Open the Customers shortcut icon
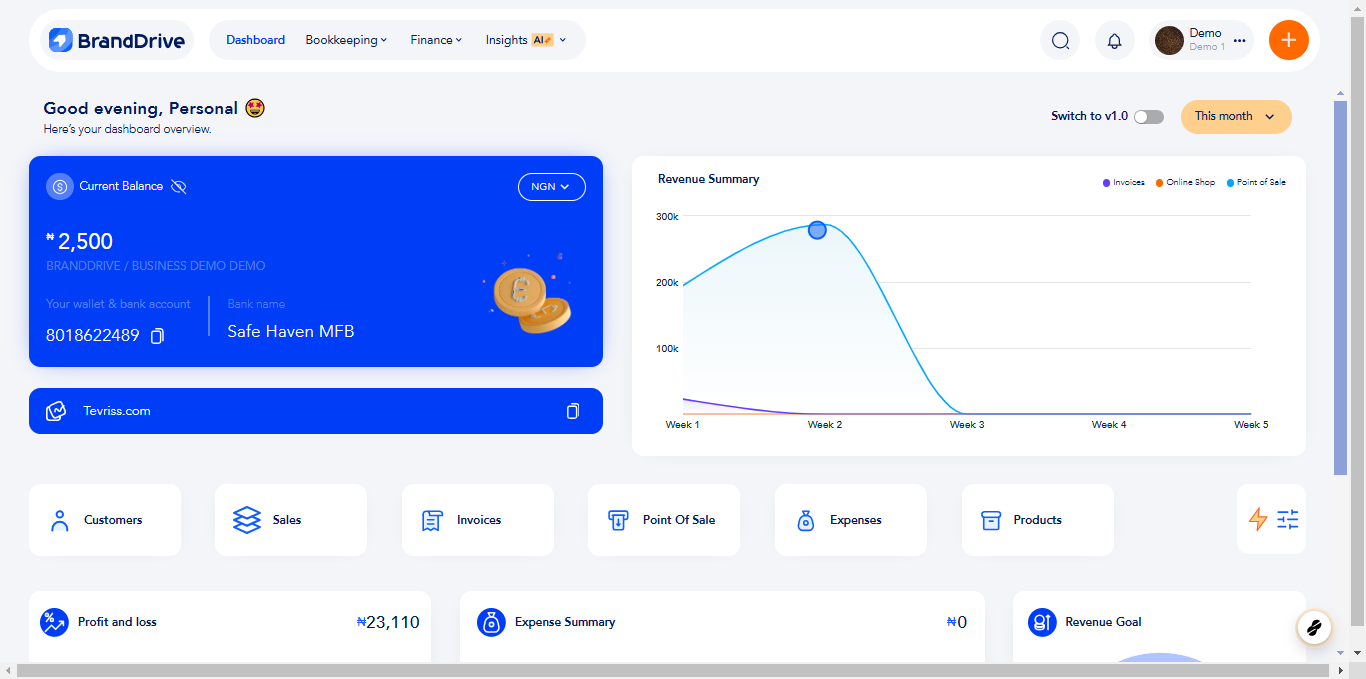This screenshot has height=679, width=1366. 59,519
